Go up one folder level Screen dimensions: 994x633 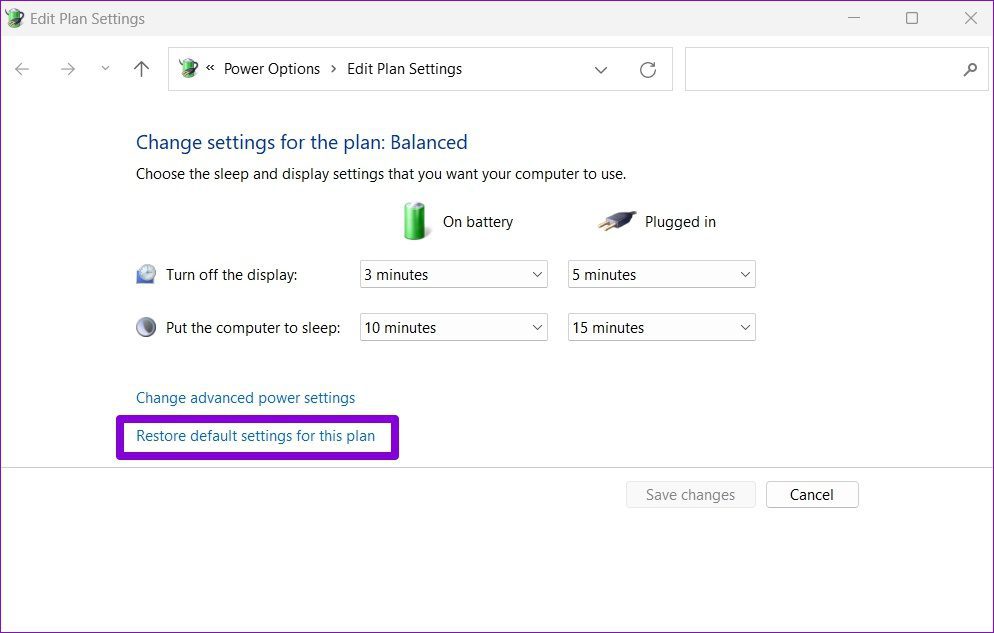(x=141, y=69)
